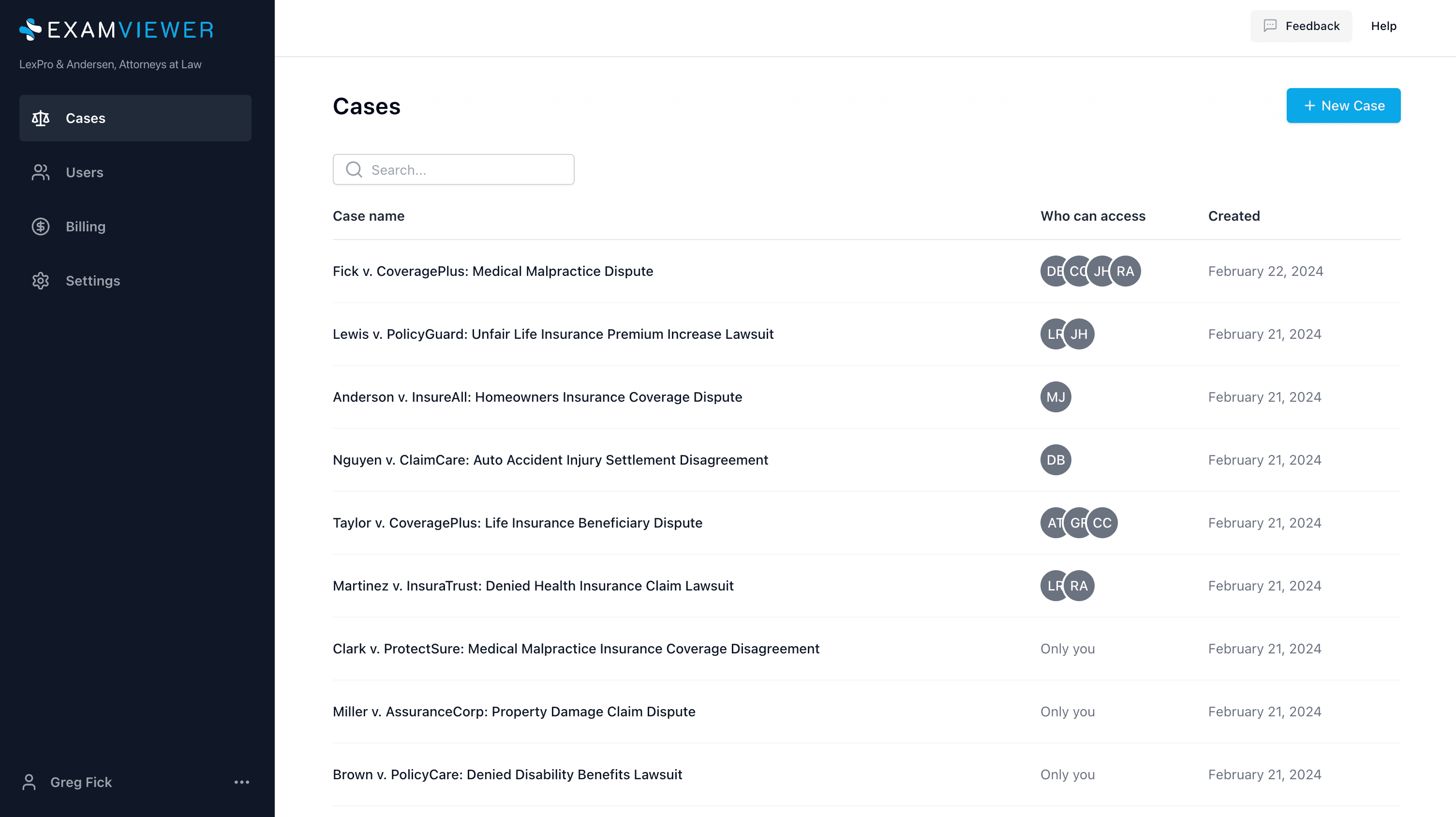Click the magnifier icon in the search box
Image resolution: width=1456 pixels, height=817 pixels.
click(354, 169)
